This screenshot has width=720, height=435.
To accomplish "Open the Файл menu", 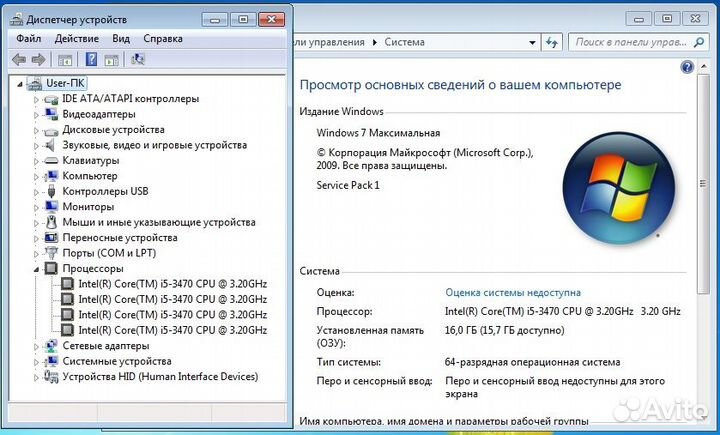I will point(28,39).
